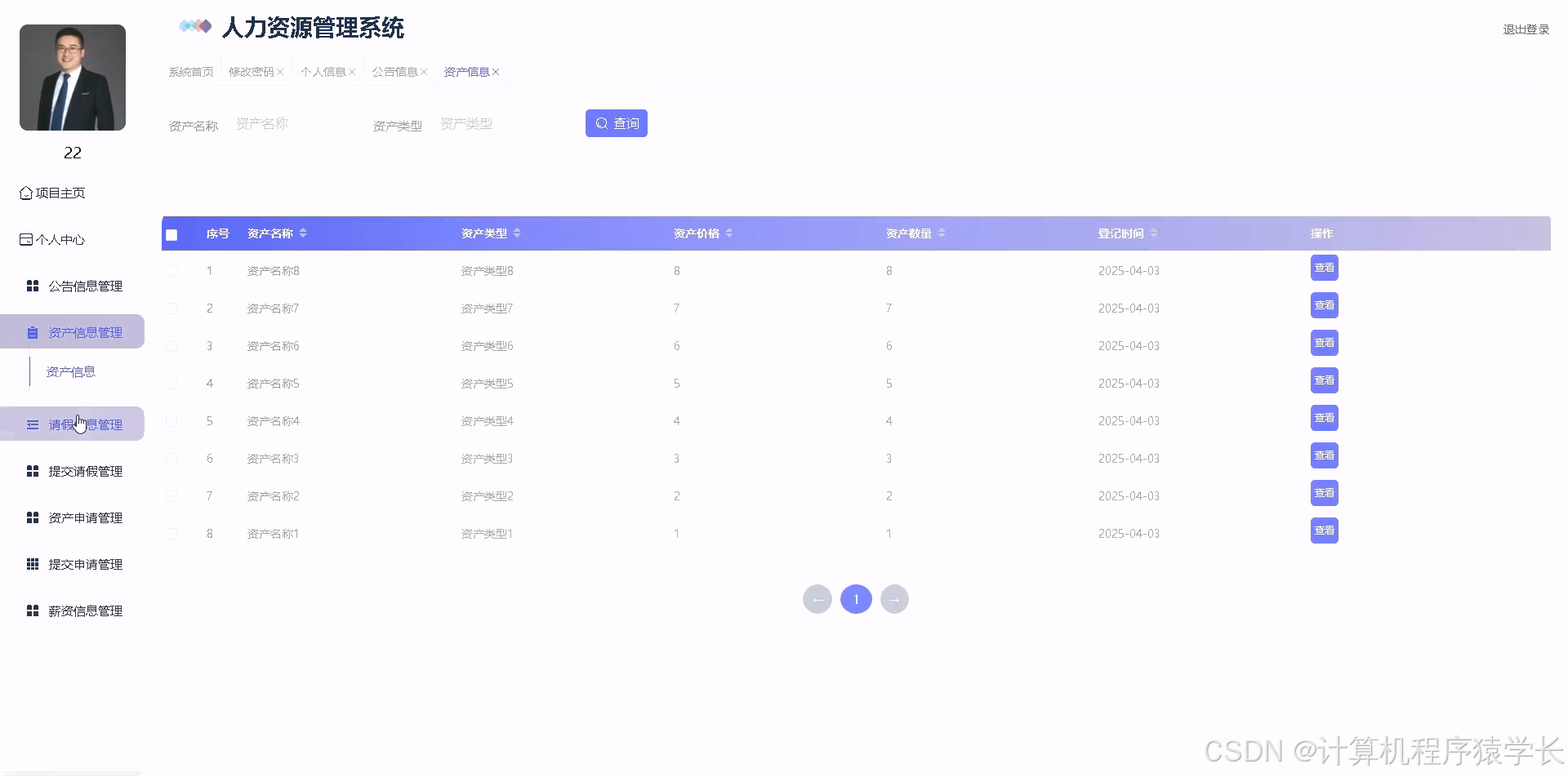This screenshot has width=1568, height=777.
Task: Select the 资产申请管理 sidebar icon
Action: (33, 517)
